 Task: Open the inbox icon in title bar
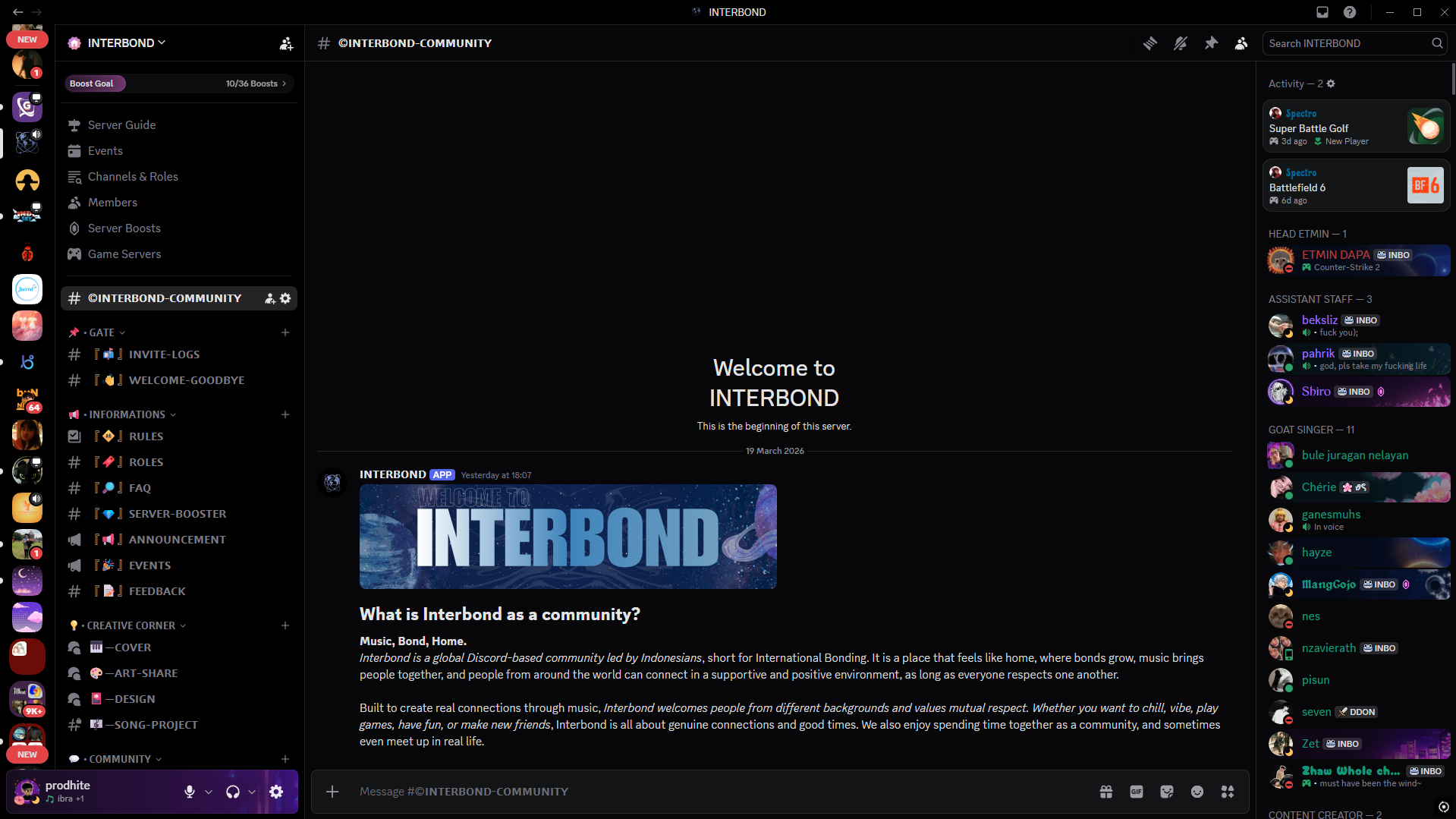point(1322,12)
